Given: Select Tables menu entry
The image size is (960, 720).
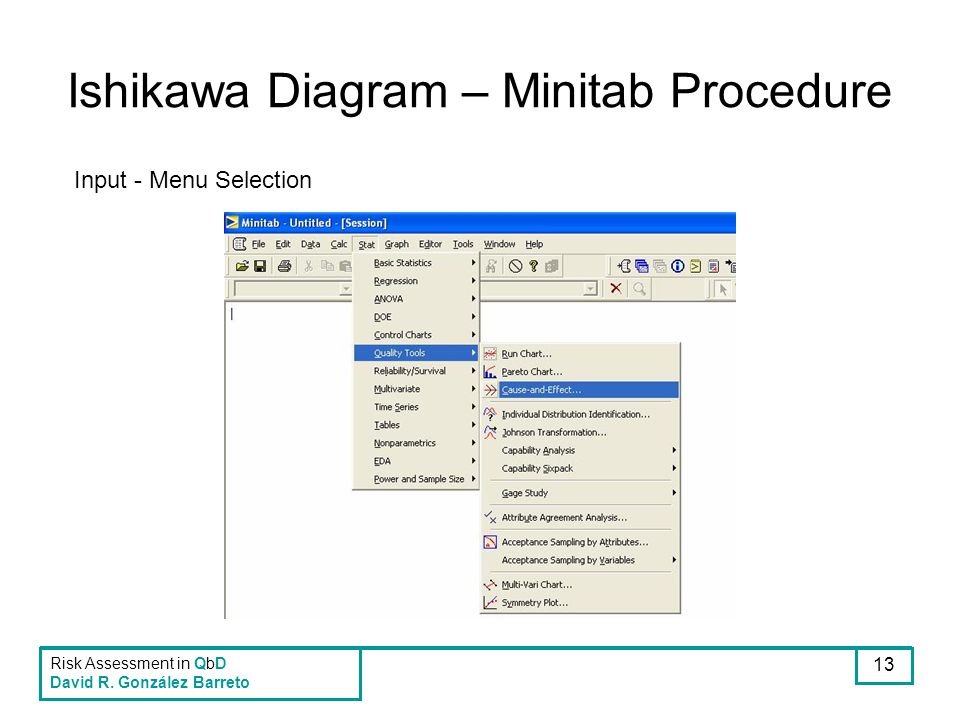Looking at the screenshot, I should coord(416,425).
